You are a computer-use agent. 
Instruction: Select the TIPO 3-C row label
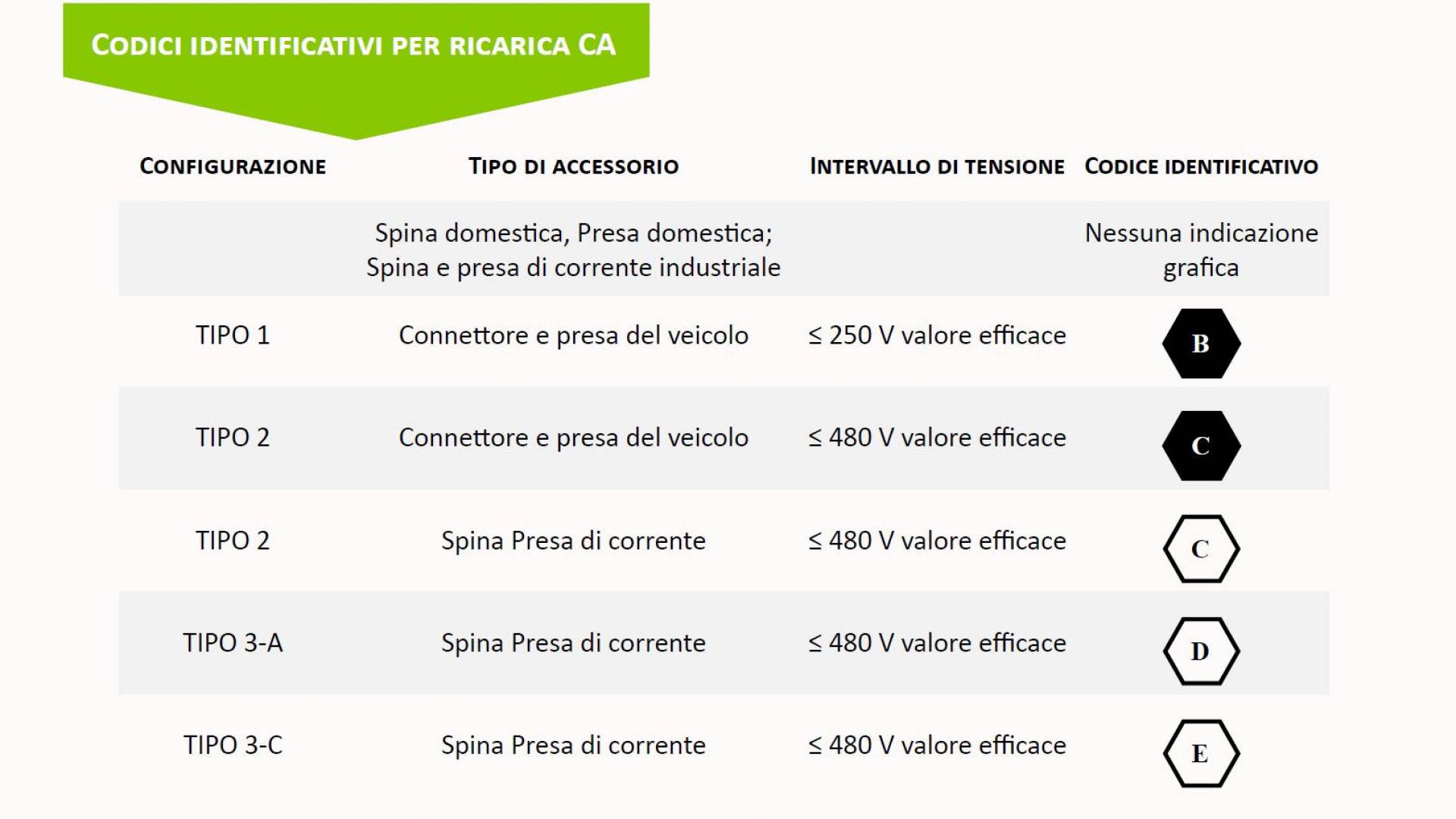click(x=233, y=745)
